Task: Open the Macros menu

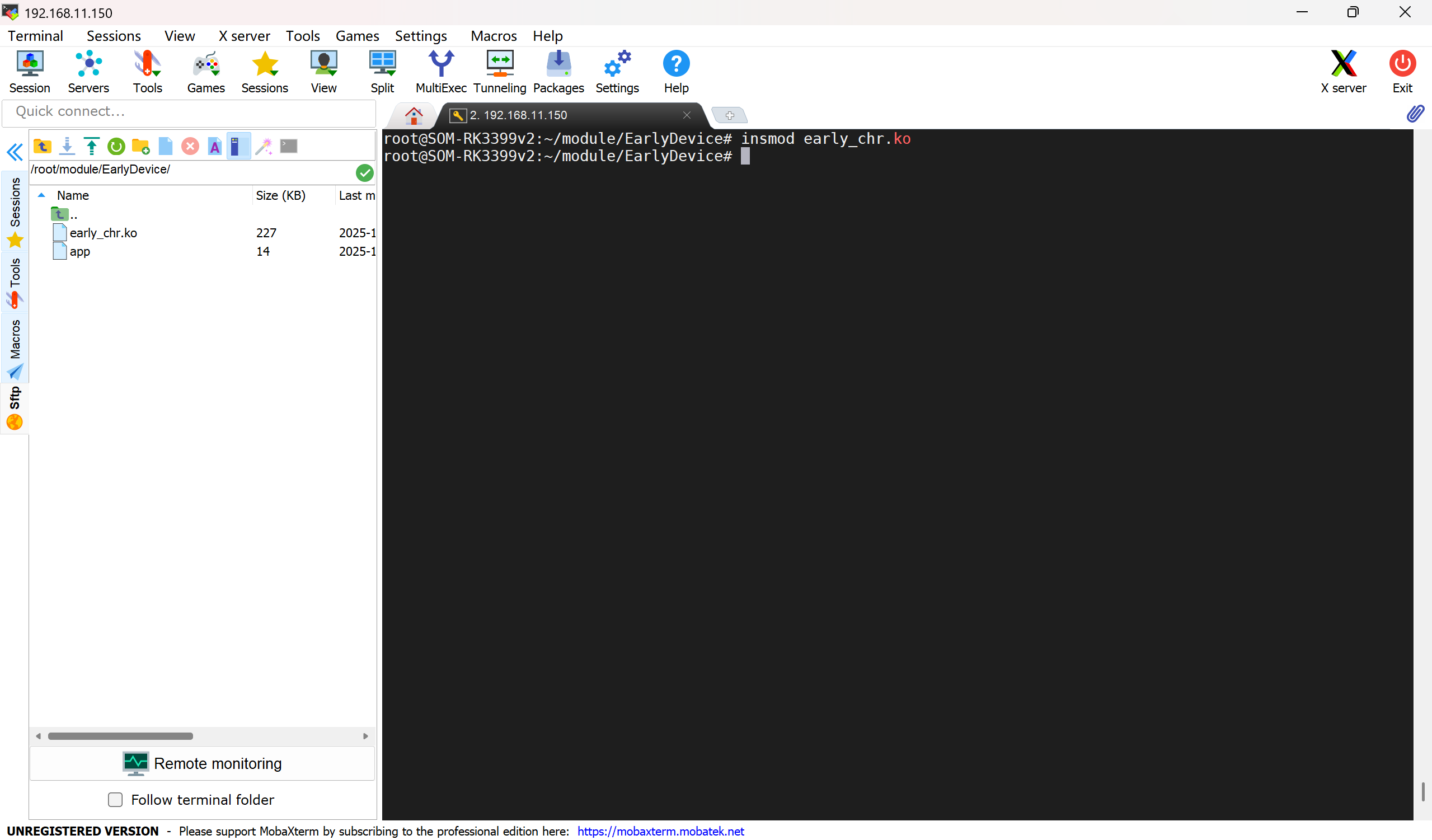Action: click(x=493, y=36)
